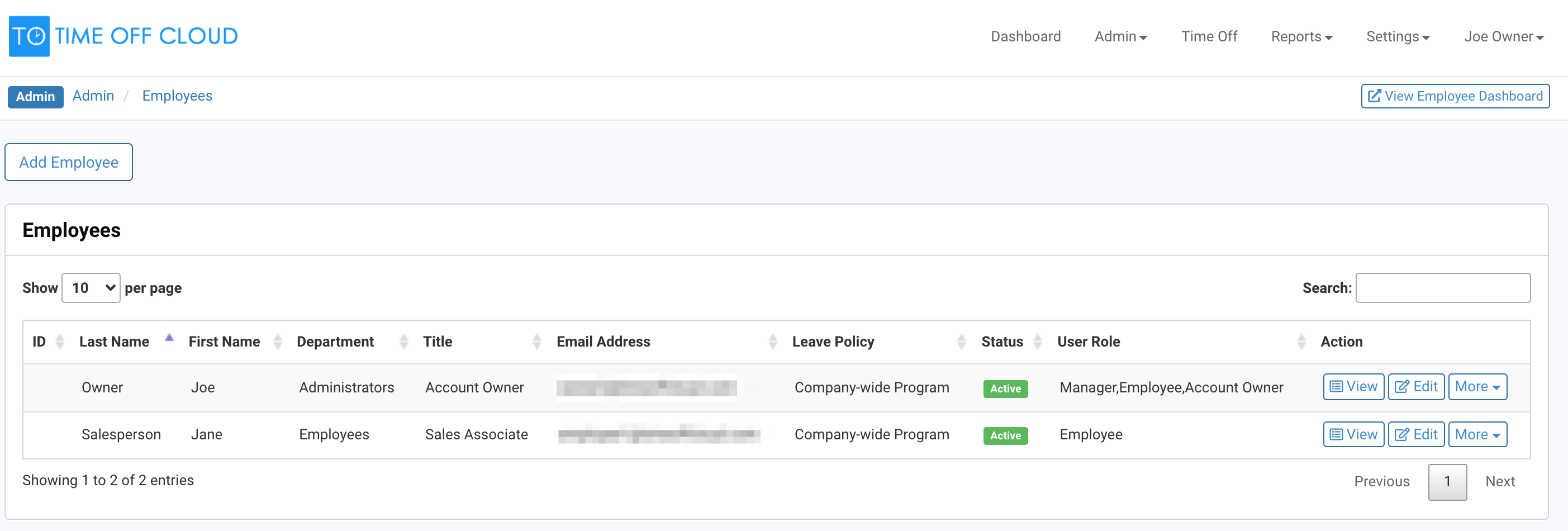1568x531 pixels.
Task: Click the Add Employee button
Action: coord(68,162)
